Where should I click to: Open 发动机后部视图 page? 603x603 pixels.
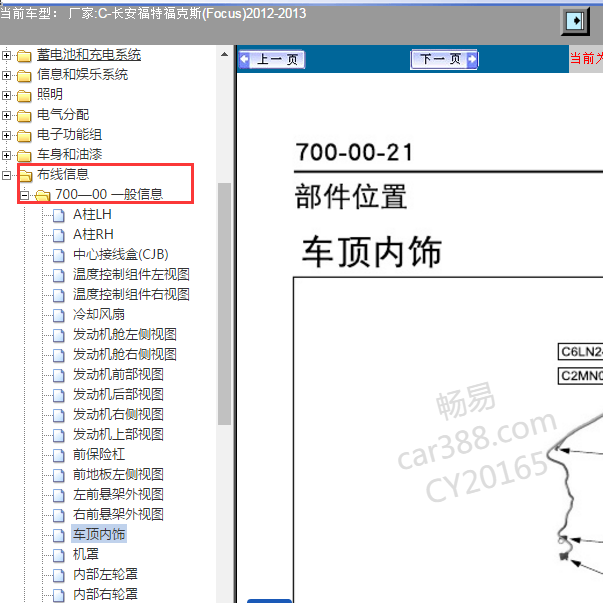pos(118,395)
